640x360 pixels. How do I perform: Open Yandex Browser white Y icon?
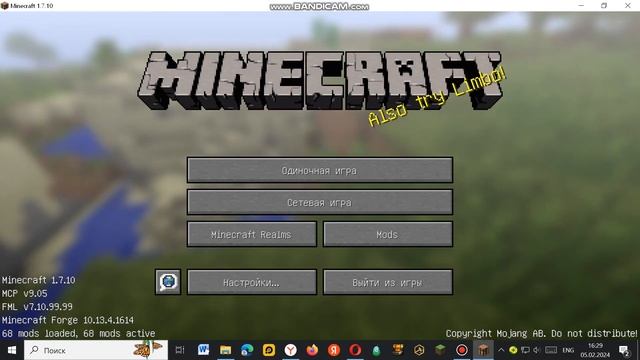[291, 350]
